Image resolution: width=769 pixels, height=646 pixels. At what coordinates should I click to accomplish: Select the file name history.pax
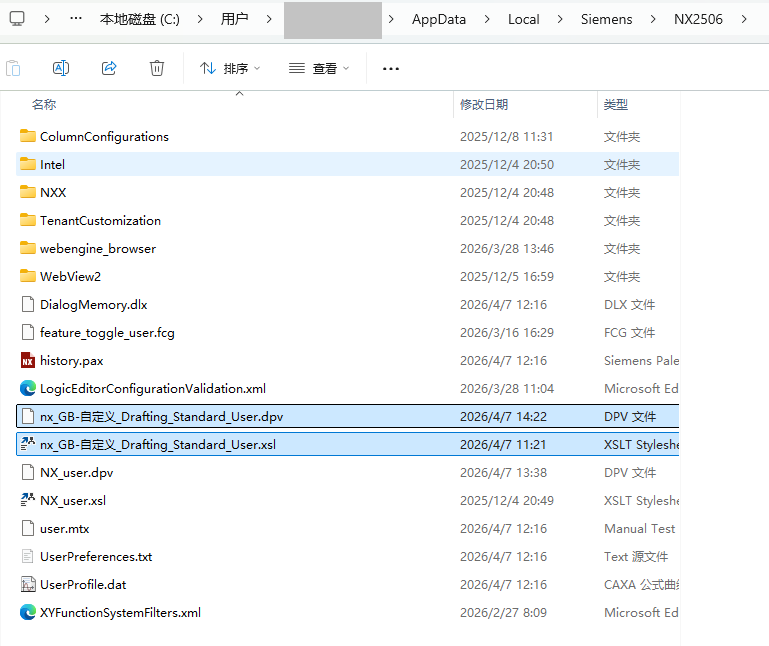[x=72, y=361]
